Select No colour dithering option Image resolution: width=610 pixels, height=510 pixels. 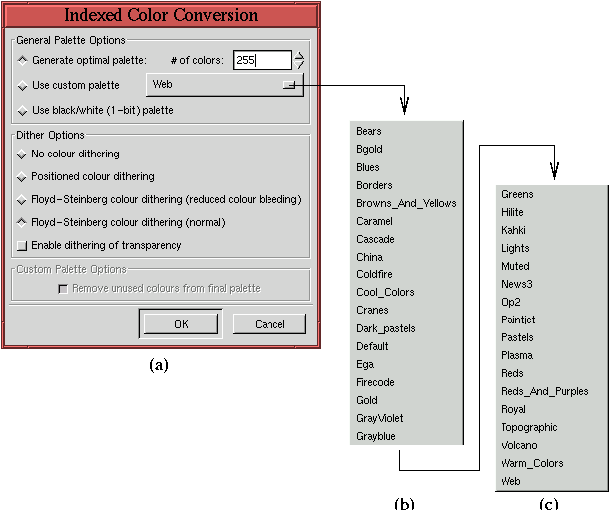coord(23,154)
